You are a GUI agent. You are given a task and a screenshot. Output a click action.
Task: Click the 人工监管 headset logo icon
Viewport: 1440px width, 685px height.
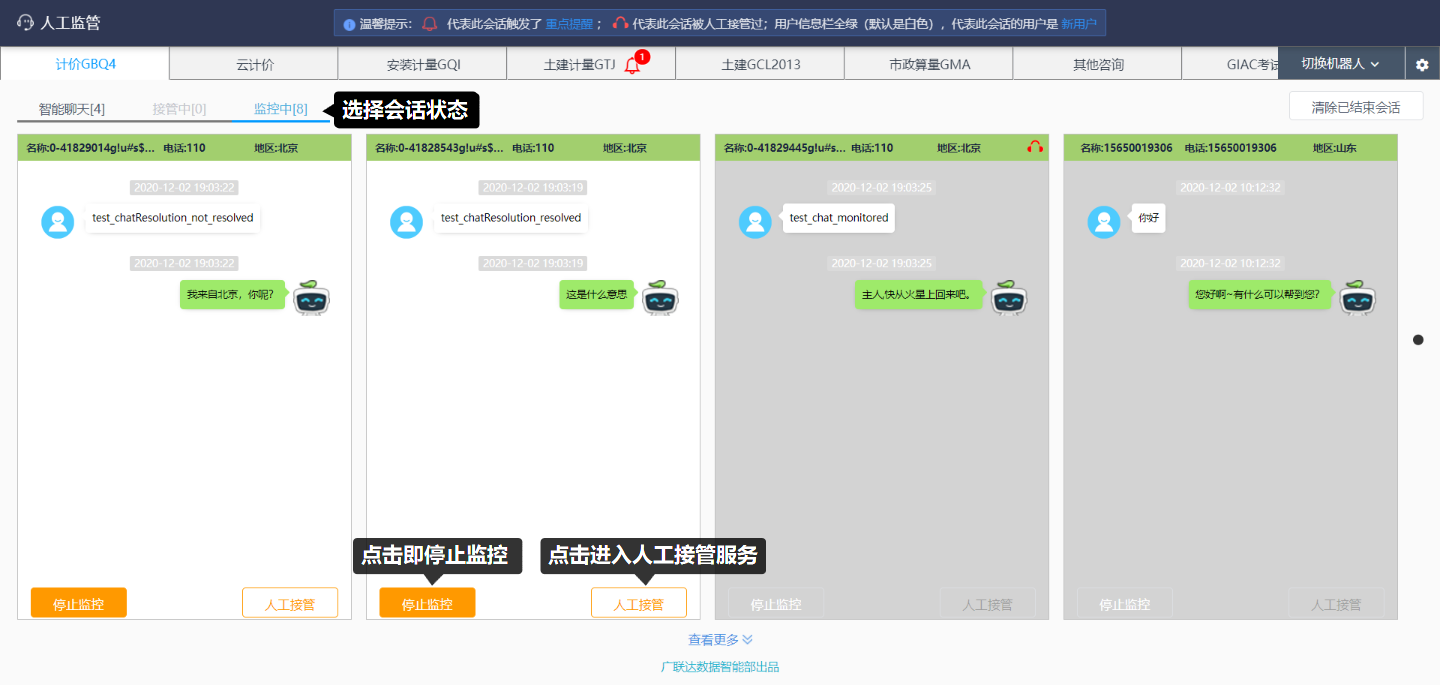point(25,23)
